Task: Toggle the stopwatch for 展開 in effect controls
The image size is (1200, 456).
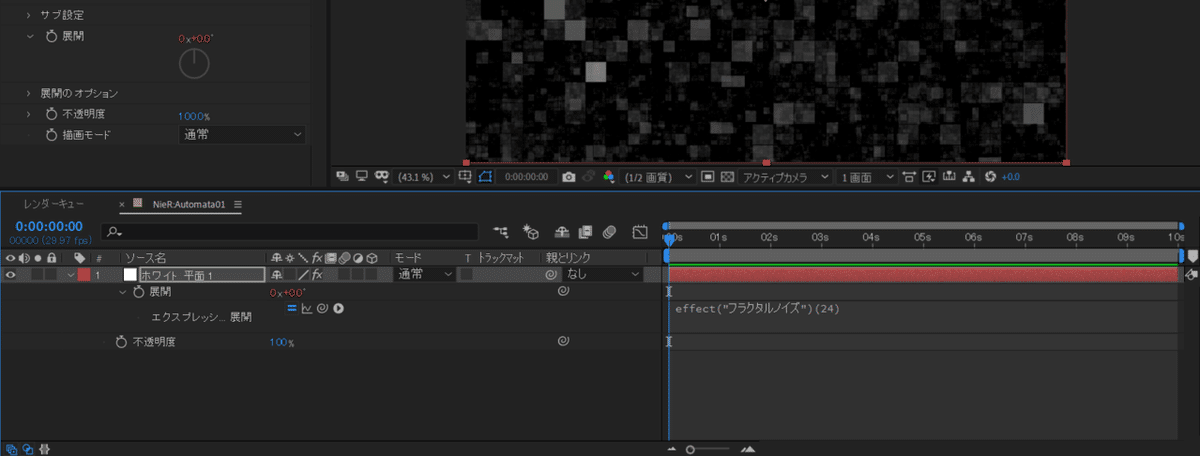Action: (51, 36)
